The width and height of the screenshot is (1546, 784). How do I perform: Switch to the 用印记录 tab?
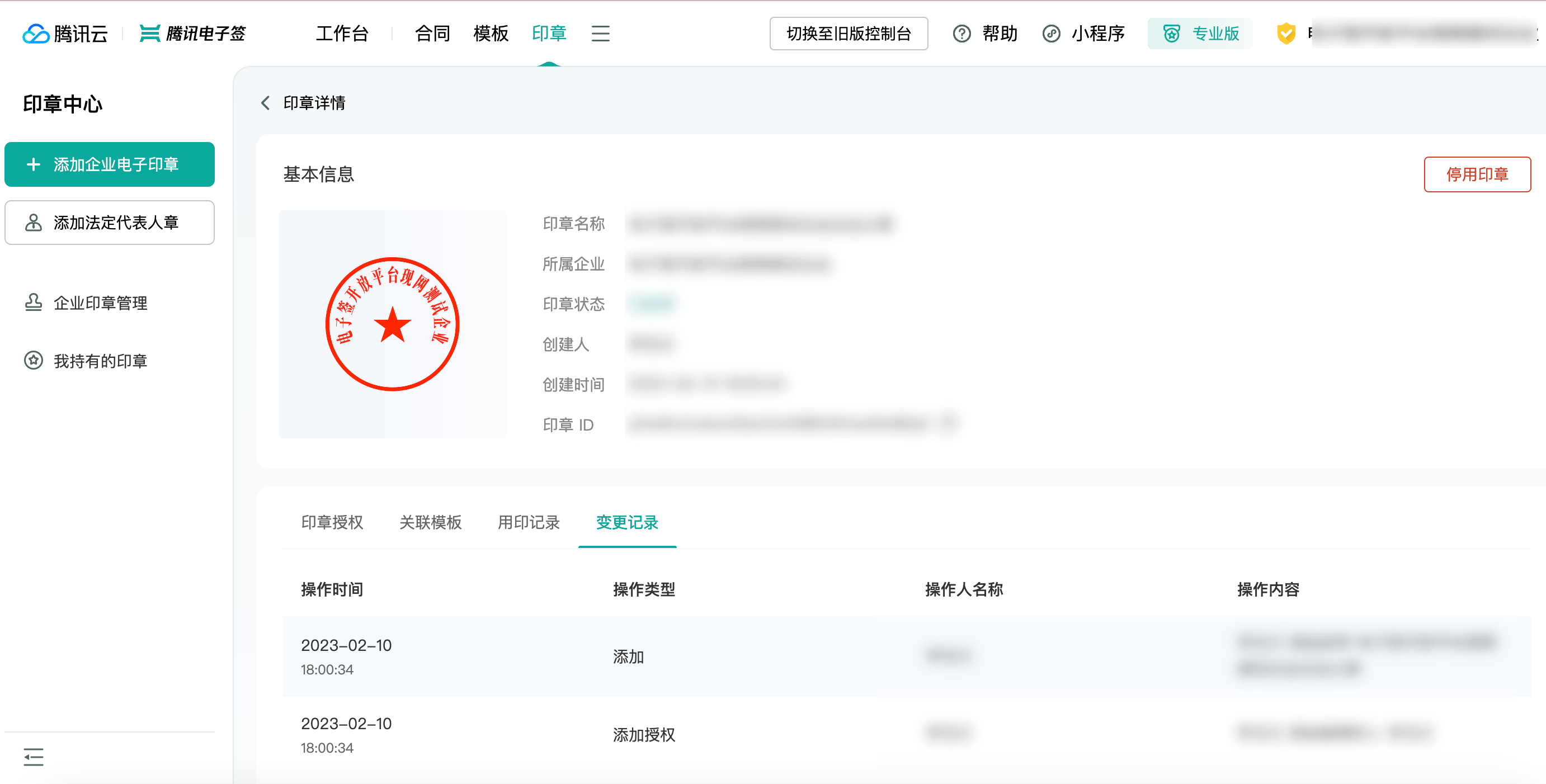(x=529, y=522)
